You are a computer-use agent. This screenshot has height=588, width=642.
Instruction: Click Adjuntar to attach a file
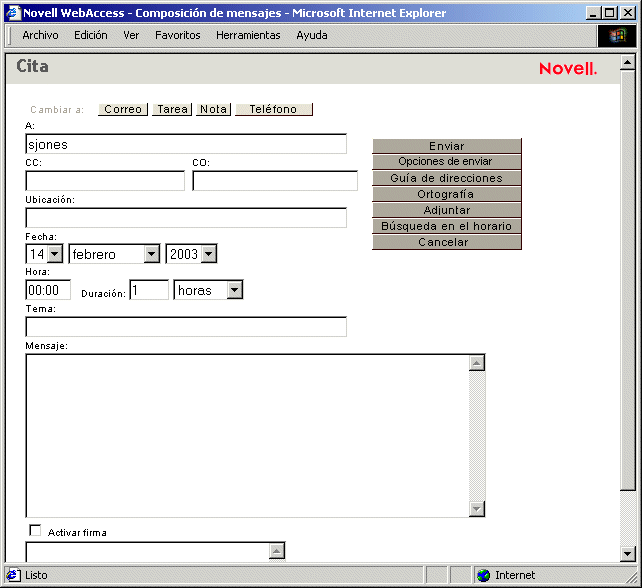[447, 210]
